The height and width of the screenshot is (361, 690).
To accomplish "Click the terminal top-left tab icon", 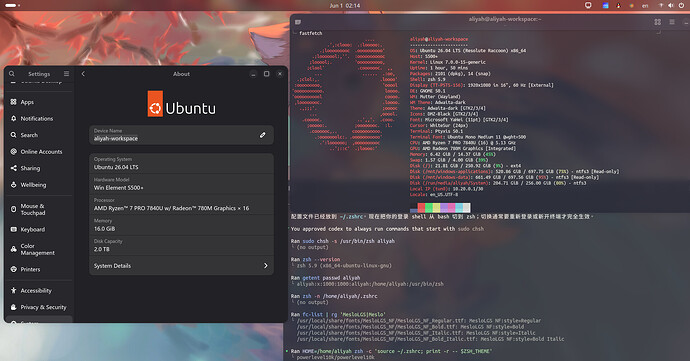I will (298, 22).
